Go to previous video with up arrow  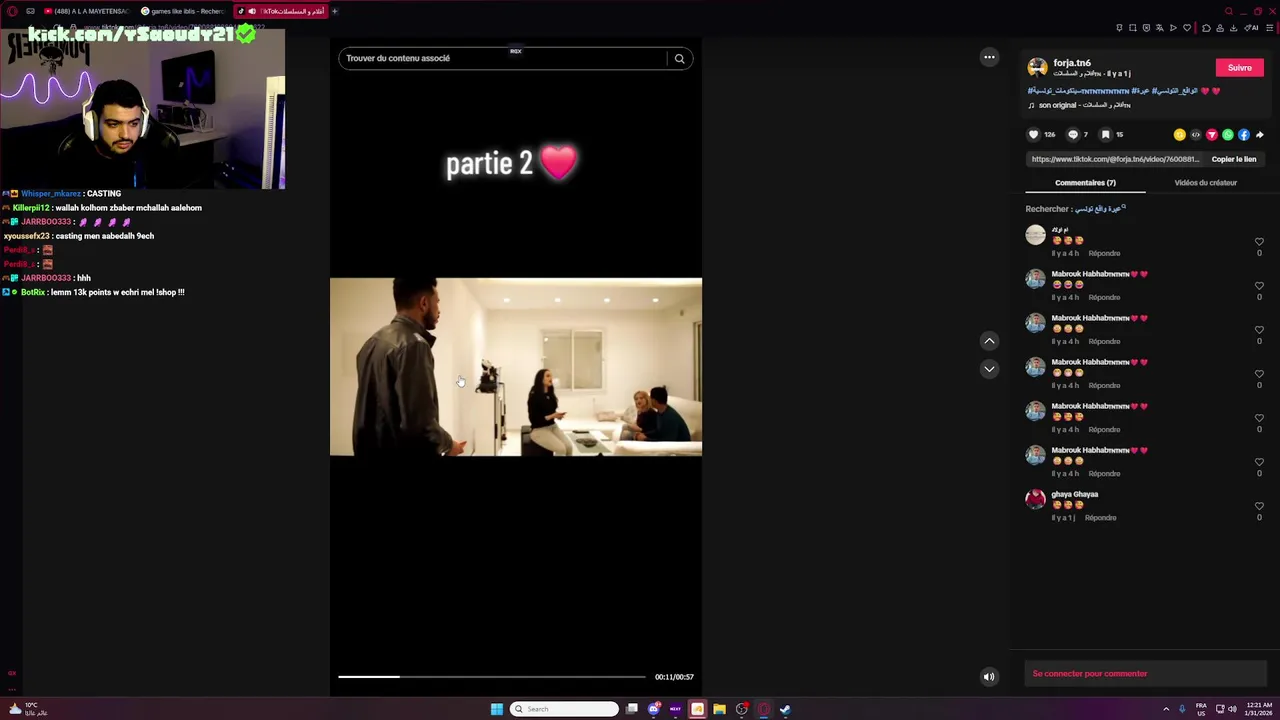coord(989,341)
